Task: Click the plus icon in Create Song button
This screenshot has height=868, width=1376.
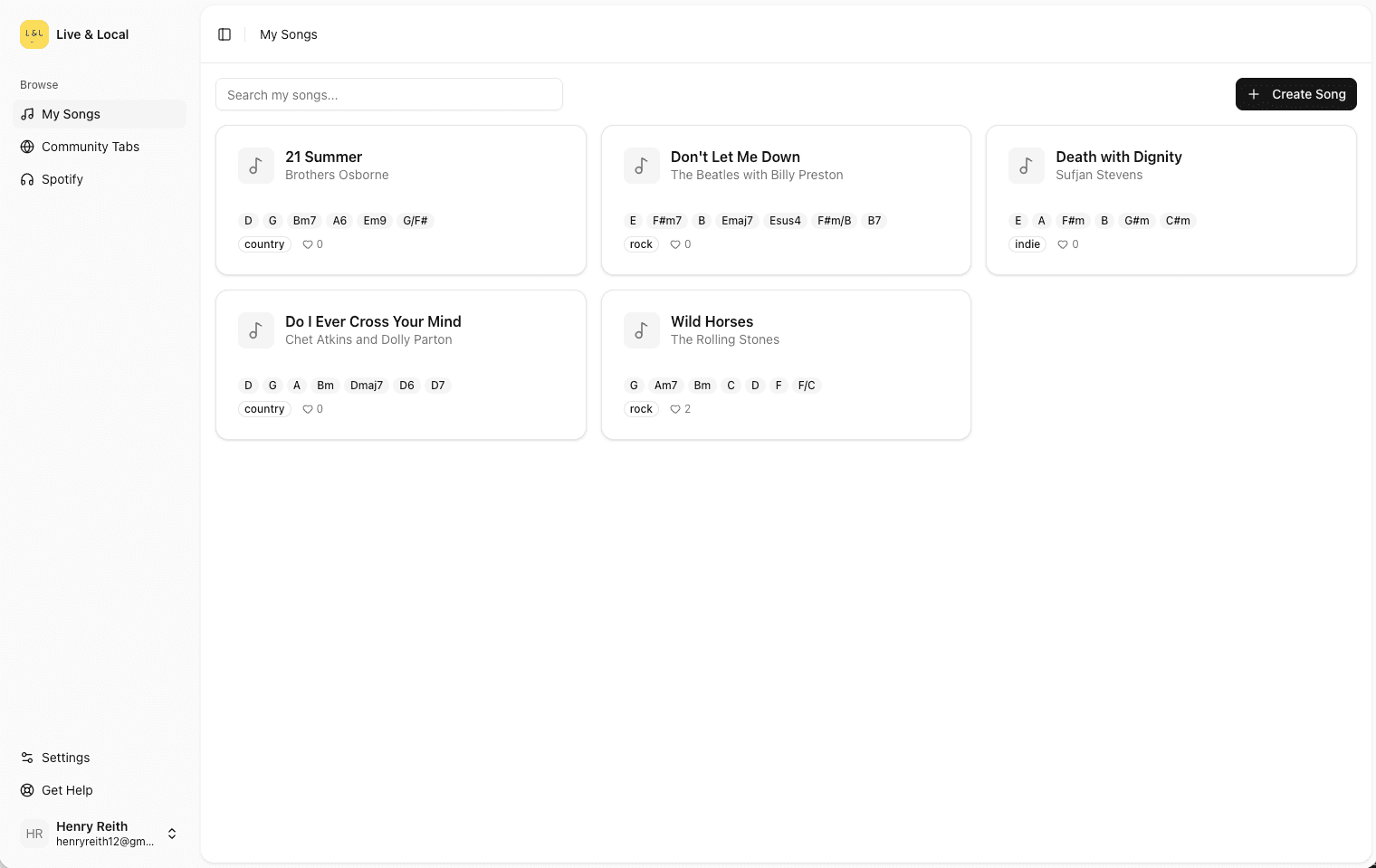Action: (x=1254, y=94)
